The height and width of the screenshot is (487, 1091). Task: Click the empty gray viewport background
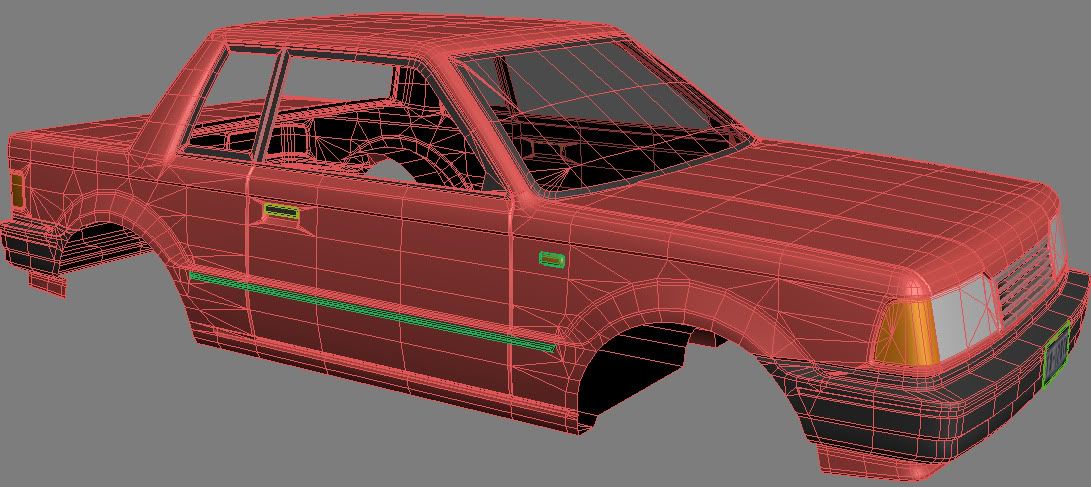tap(900, 60)
